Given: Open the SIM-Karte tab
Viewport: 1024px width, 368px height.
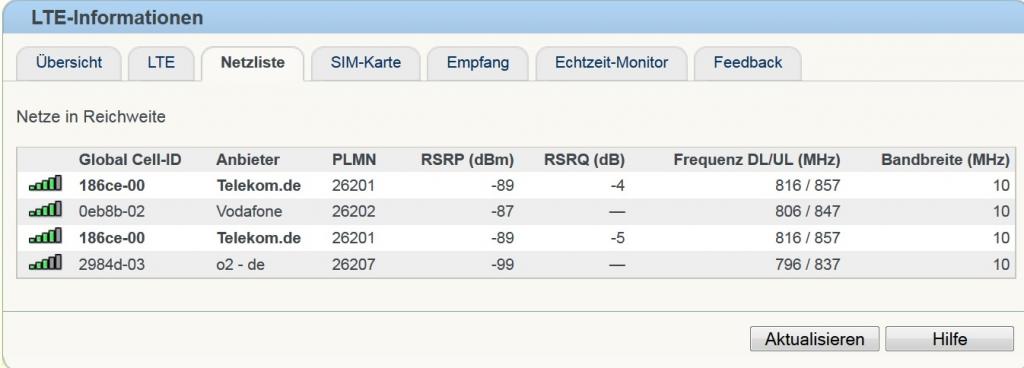Looking at the screenshot, I should 366,63.
